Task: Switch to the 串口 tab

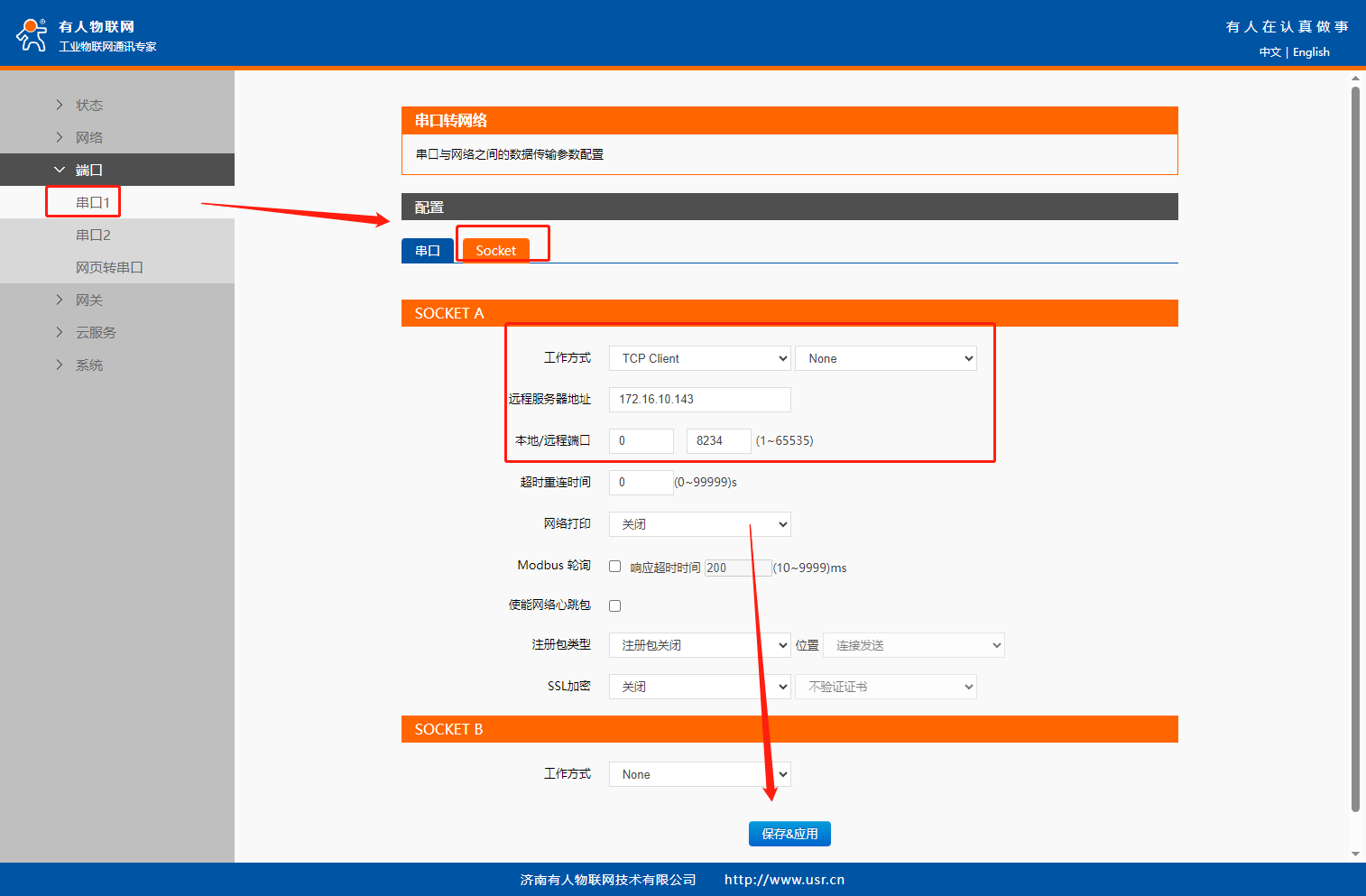Action: (428, 251)
